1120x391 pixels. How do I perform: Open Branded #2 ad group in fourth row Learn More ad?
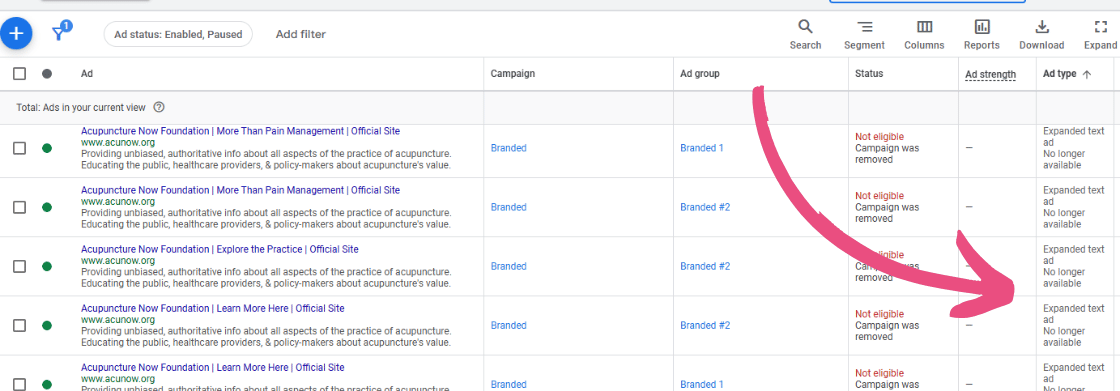pos(705,325)
